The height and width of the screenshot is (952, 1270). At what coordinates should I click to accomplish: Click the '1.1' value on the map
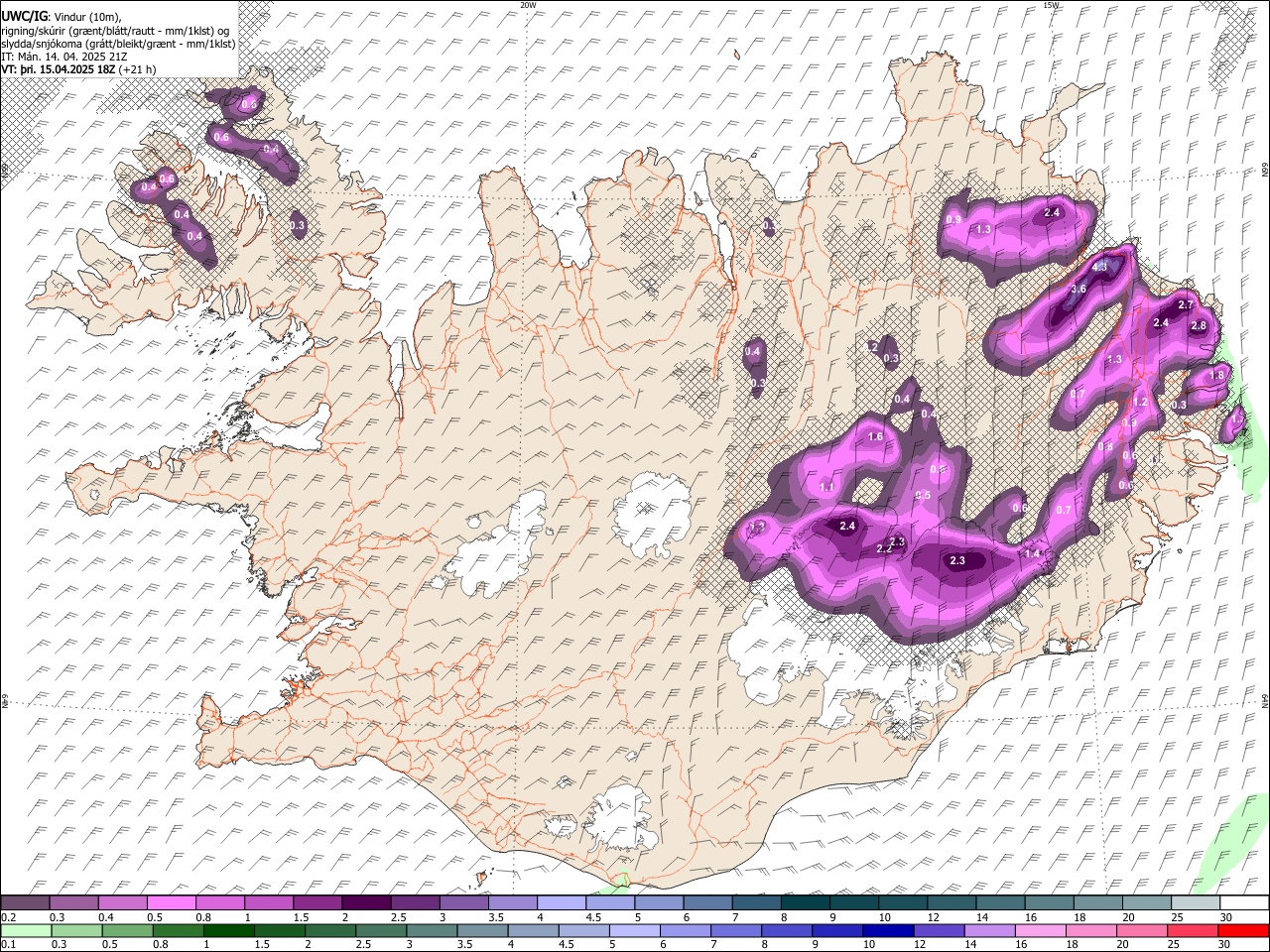pos(828,487)
